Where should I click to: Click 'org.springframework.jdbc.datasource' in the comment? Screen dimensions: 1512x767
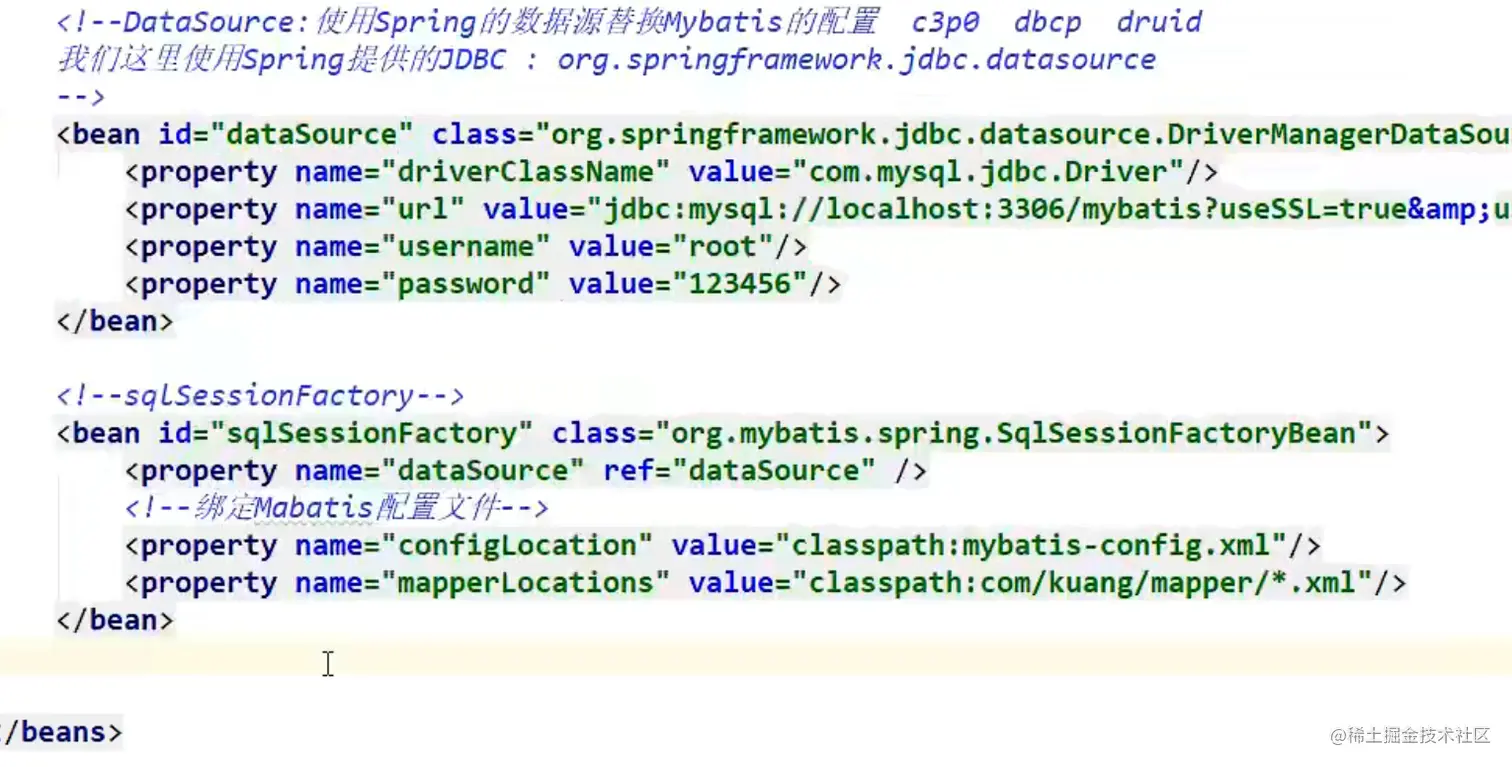pyautogui.click(x=856, y=60)
